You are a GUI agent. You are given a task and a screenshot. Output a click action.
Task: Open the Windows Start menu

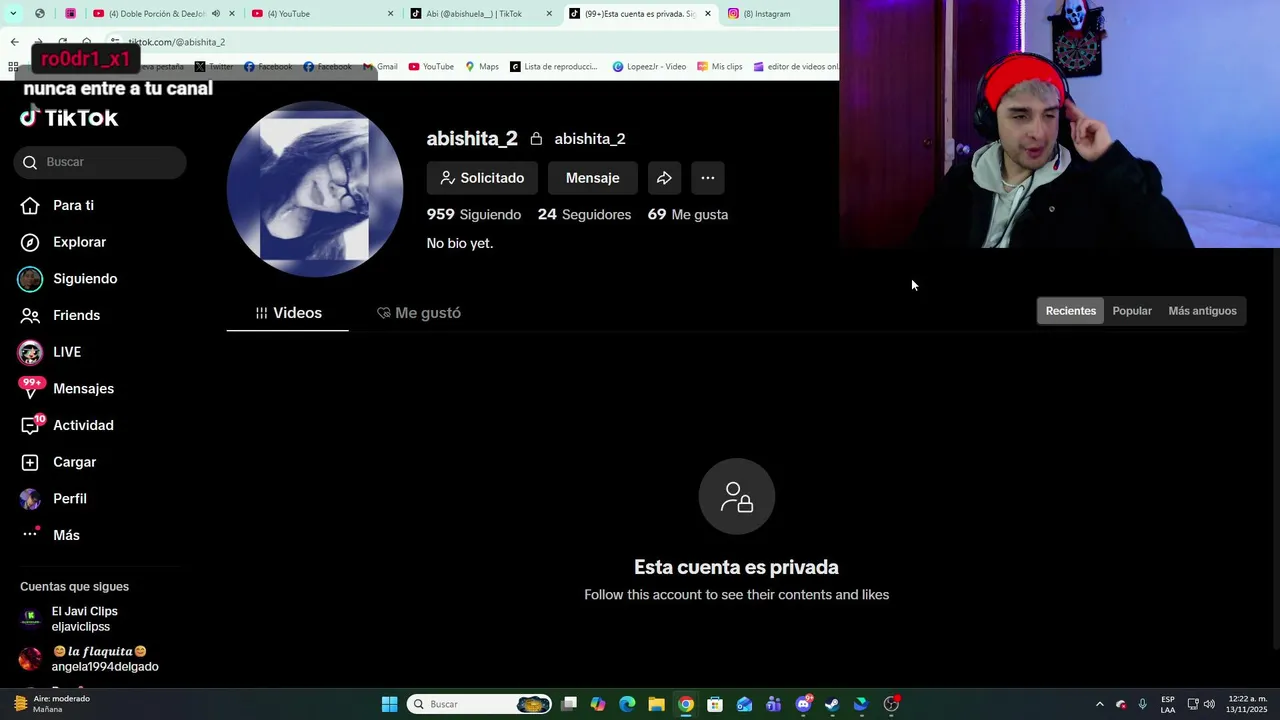pyautogui.click(x=389, y=704)
